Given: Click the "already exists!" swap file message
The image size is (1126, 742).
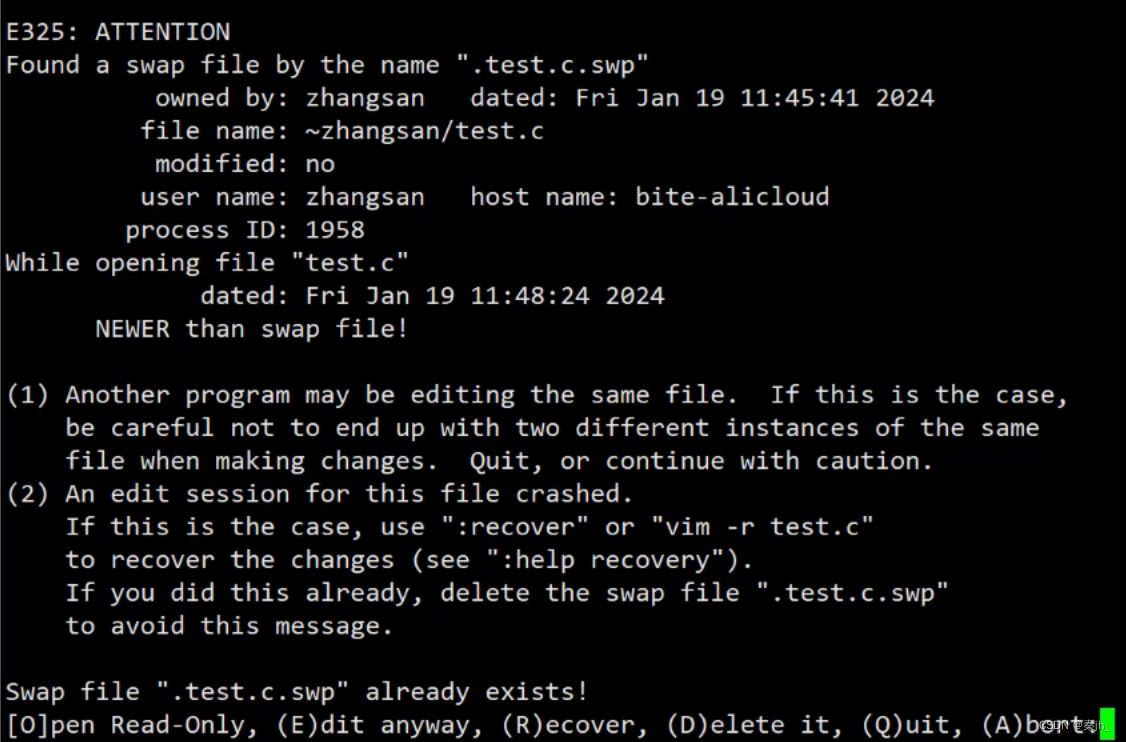Looking at the screenshot, I should coord(476,692).
